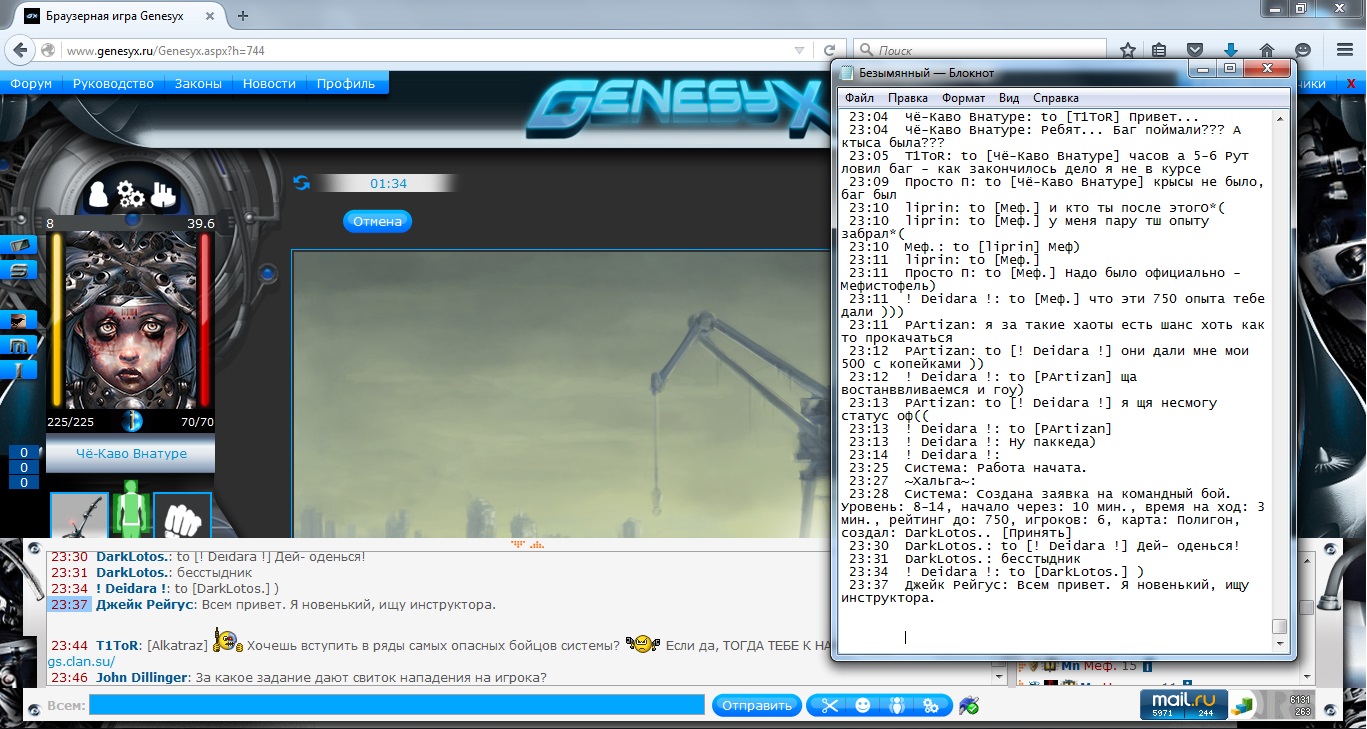Click the Firefox Поиск search box
The height and width of the screenshot is (729, 1367).
click(x=980, y=50)
